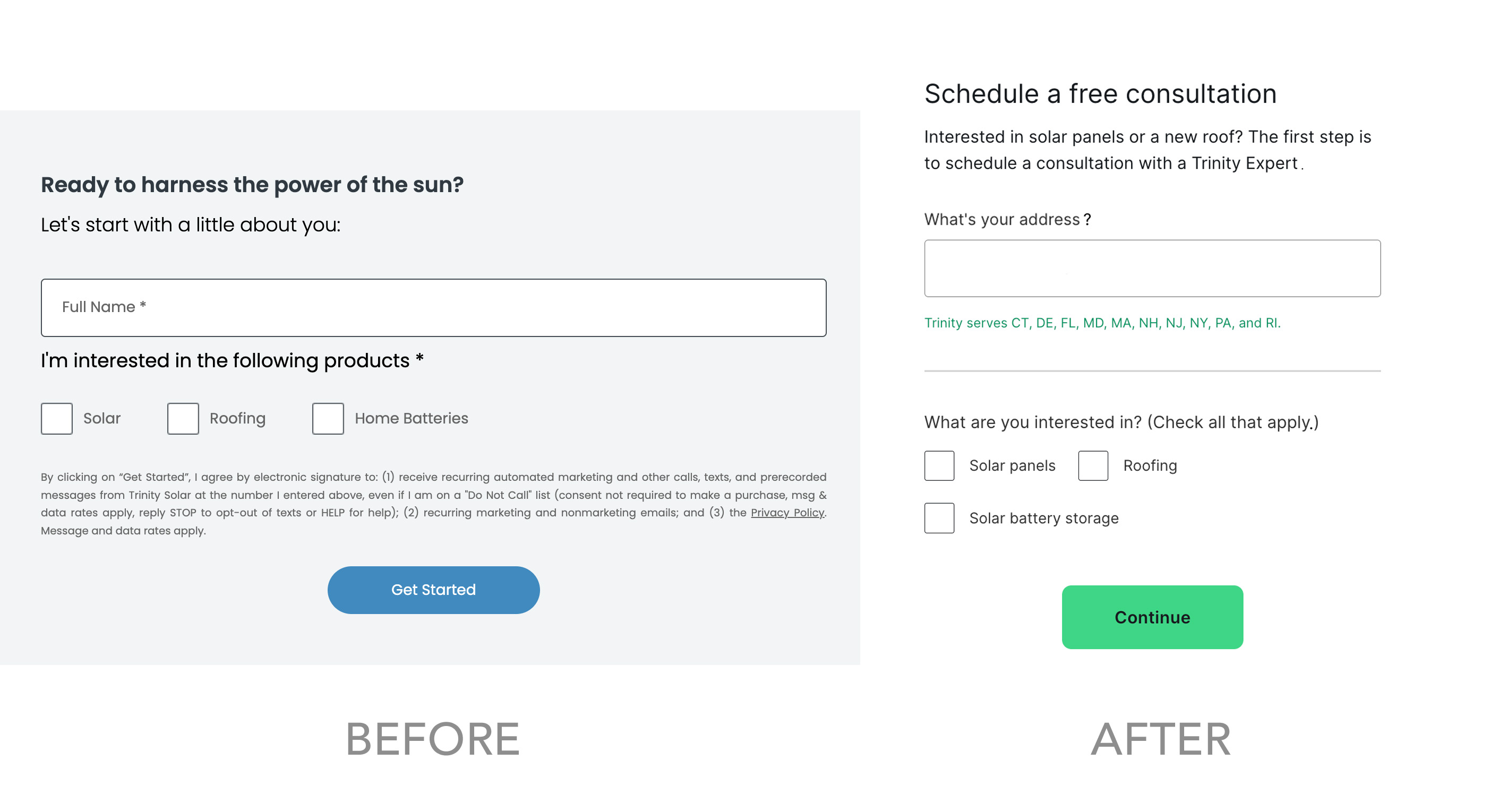Click the BEFORE caption
The height and width of the screenshot is (812, 1490).
tap(433, 739)
